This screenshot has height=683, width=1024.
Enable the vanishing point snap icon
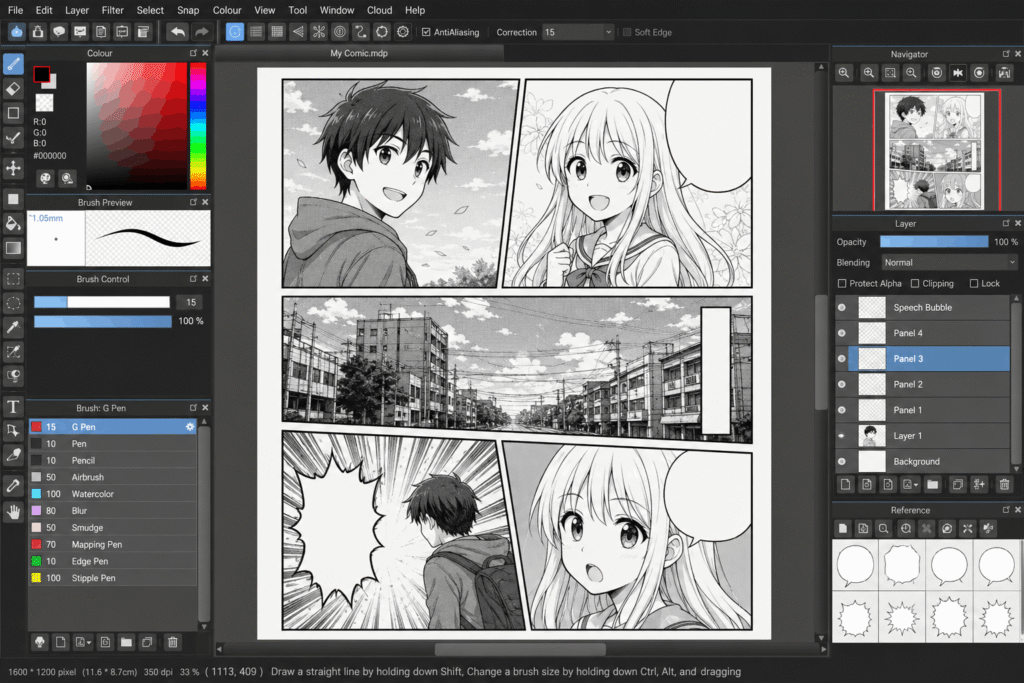[x=298, y=32]
